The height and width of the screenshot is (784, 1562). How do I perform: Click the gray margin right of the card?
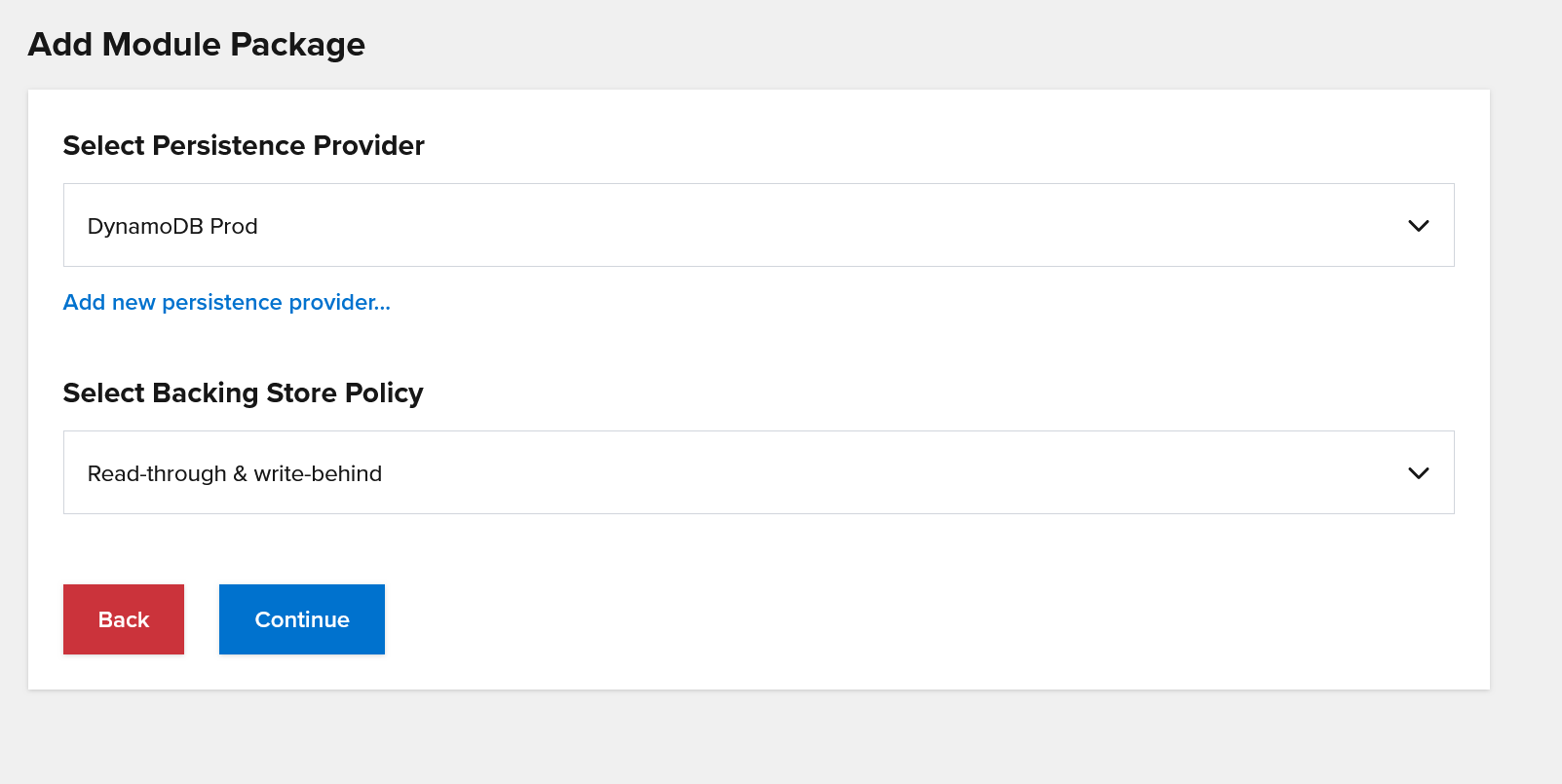point(1526,390)
